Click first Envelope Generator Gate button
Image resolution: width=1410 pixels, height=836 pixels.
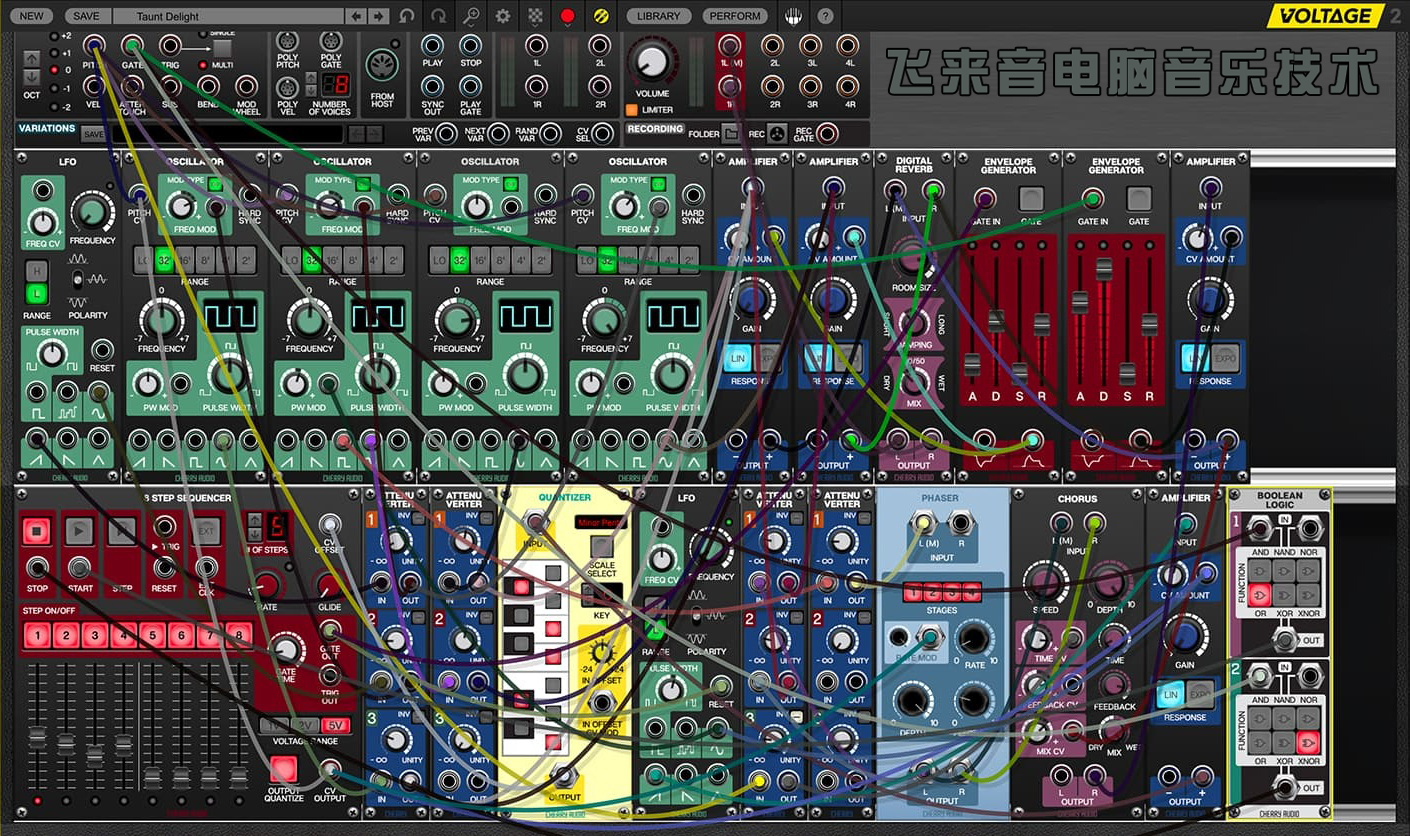tap(1031, 198)
